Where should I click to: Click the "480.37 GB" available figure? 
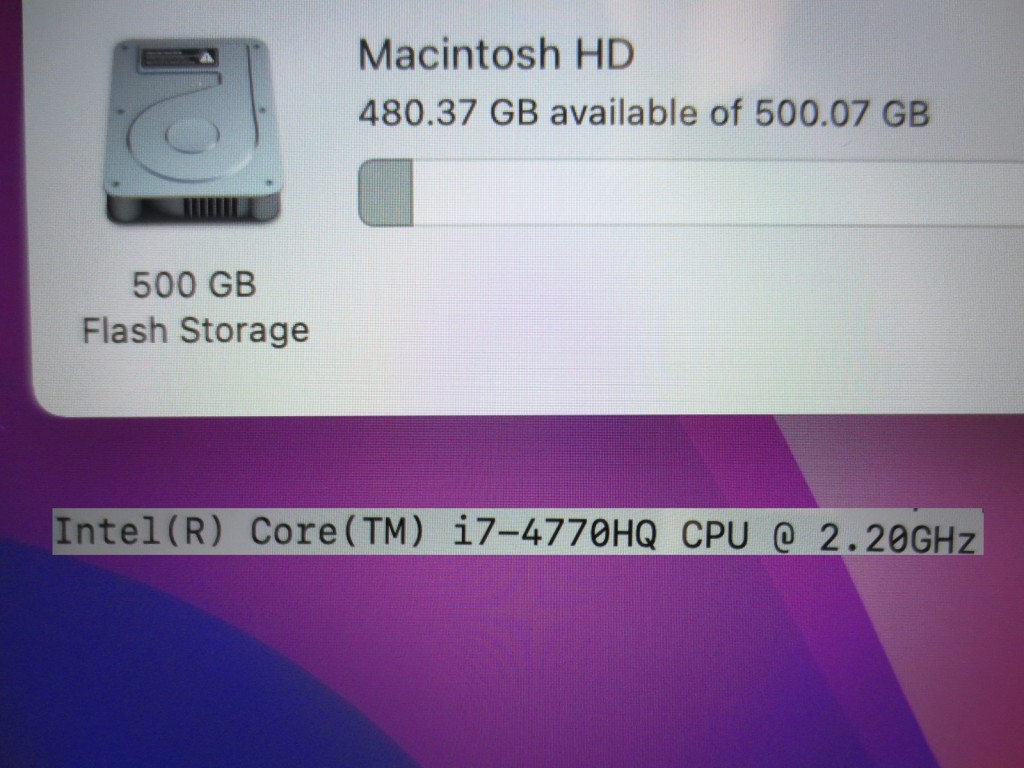coord(449,113)
